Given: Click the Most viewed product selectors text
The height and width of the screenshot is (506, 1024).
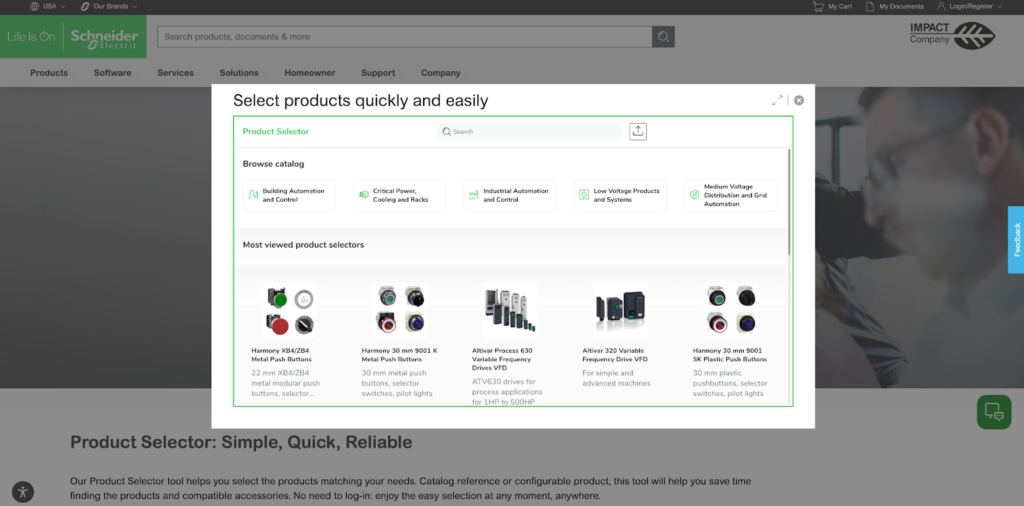Looking at the screenshot, I should pyautogui.click(x=304, y=245).
